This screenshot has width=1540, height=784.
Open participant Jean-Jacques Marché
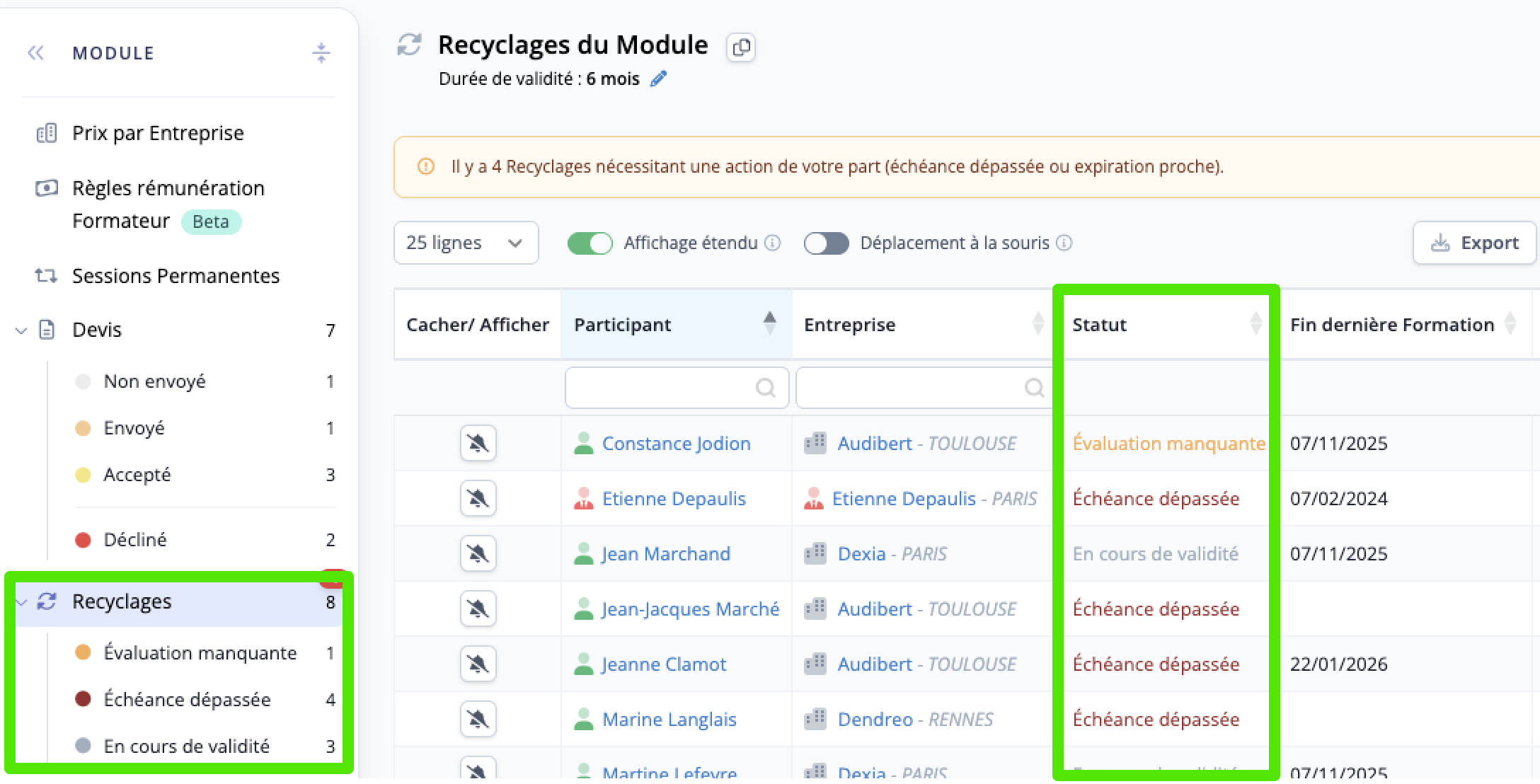pyautogui.click(x=690, y=609)
